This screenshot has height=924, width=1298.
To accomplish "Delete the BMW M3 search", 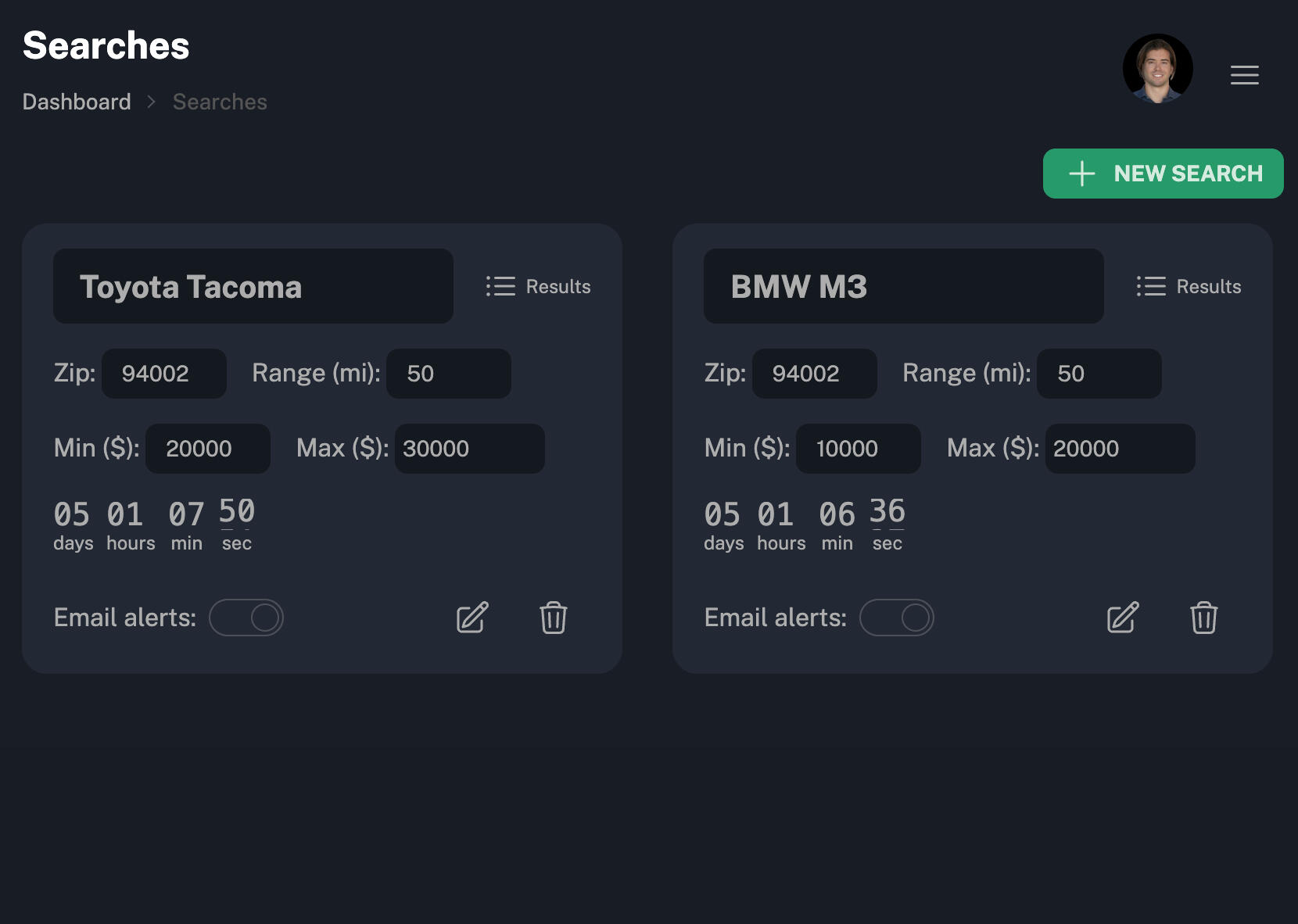I will [1203, 618].
